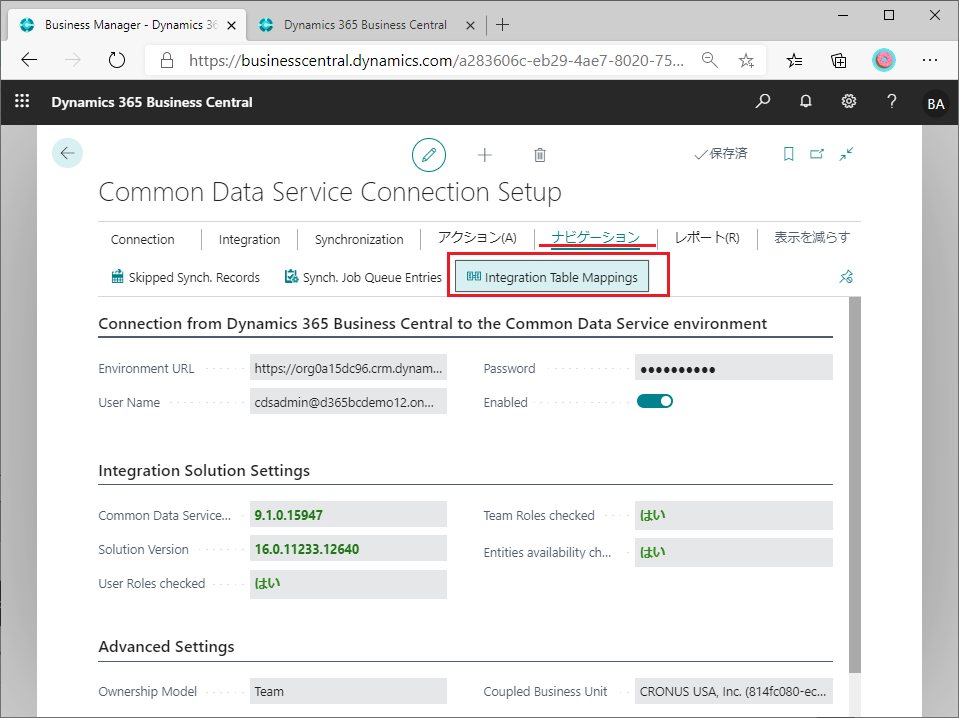Click Connection from Dynamics 365 section heading

tap(432, 324)
